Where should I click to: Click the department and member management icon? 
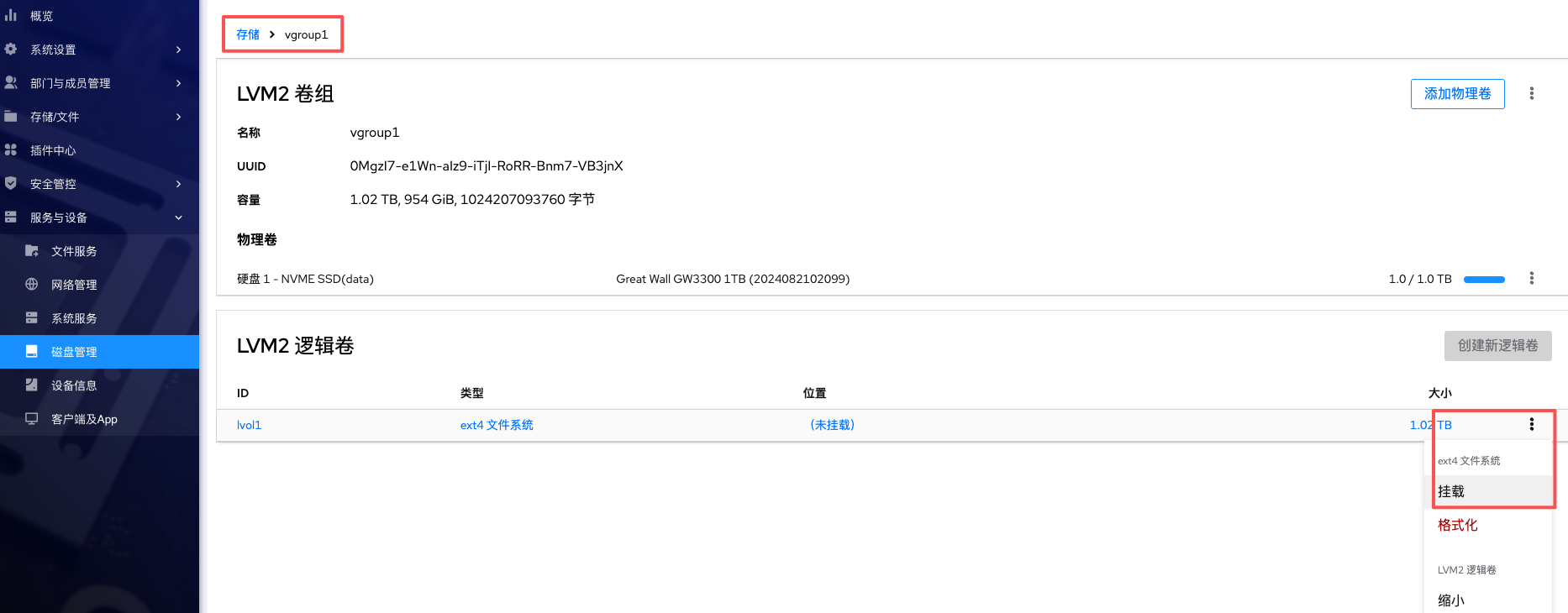pos(11,82)
